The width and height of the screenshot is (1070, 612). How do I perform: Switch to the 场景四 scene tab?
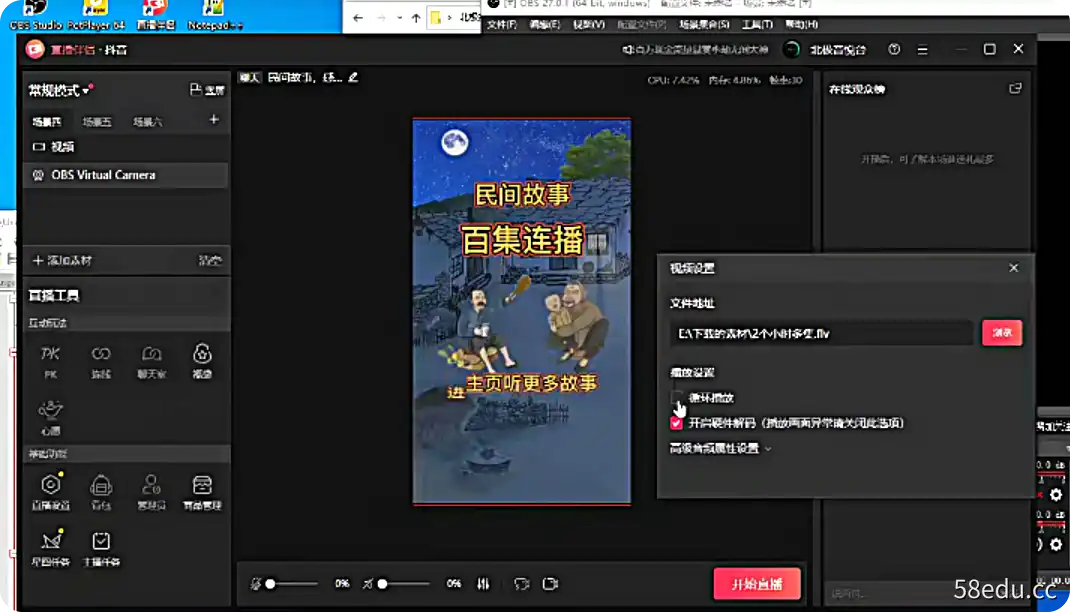pos(46,121)
